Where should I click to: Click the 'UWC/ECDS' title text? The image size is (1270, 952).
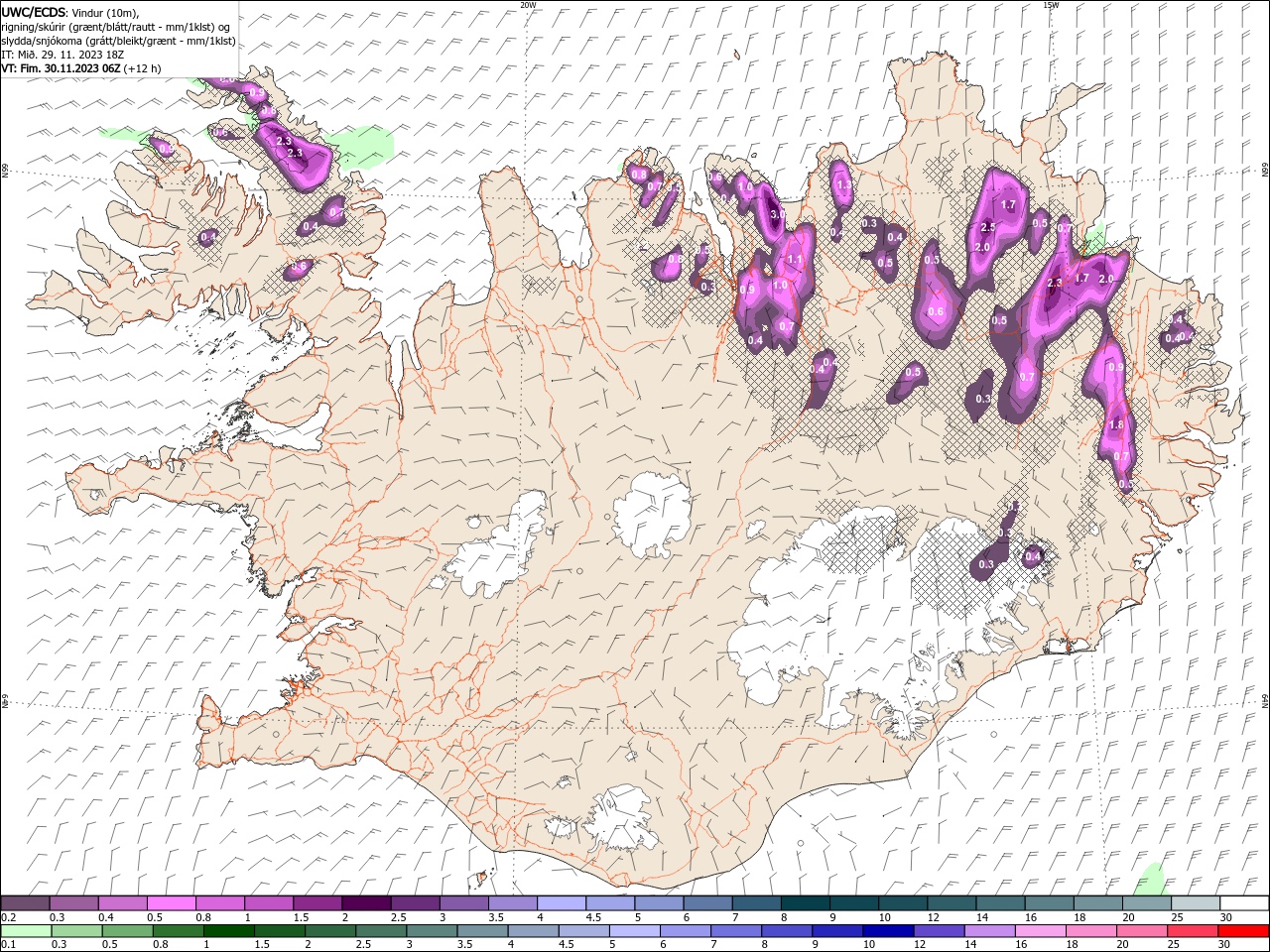click(x=34, y=12)
